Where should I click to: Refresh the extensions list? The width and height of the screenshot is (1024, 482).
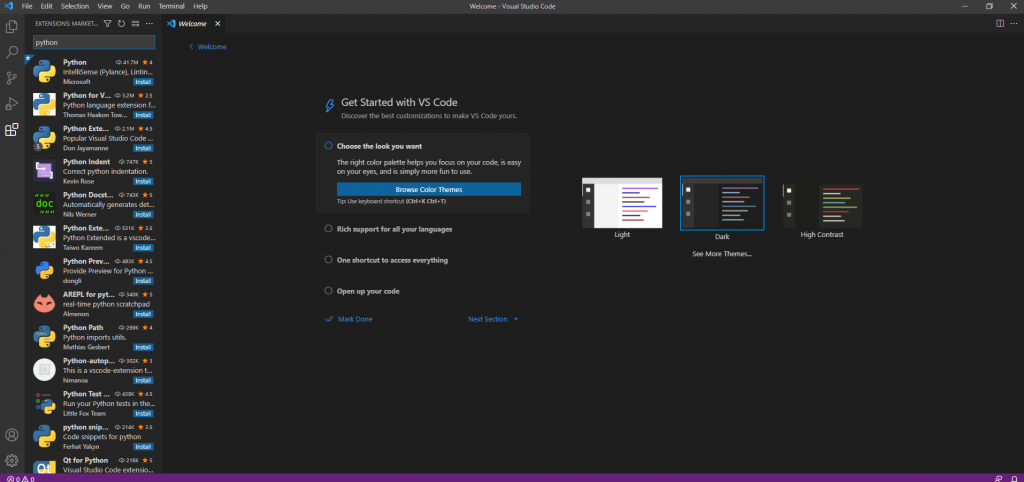tap(121, 24)
